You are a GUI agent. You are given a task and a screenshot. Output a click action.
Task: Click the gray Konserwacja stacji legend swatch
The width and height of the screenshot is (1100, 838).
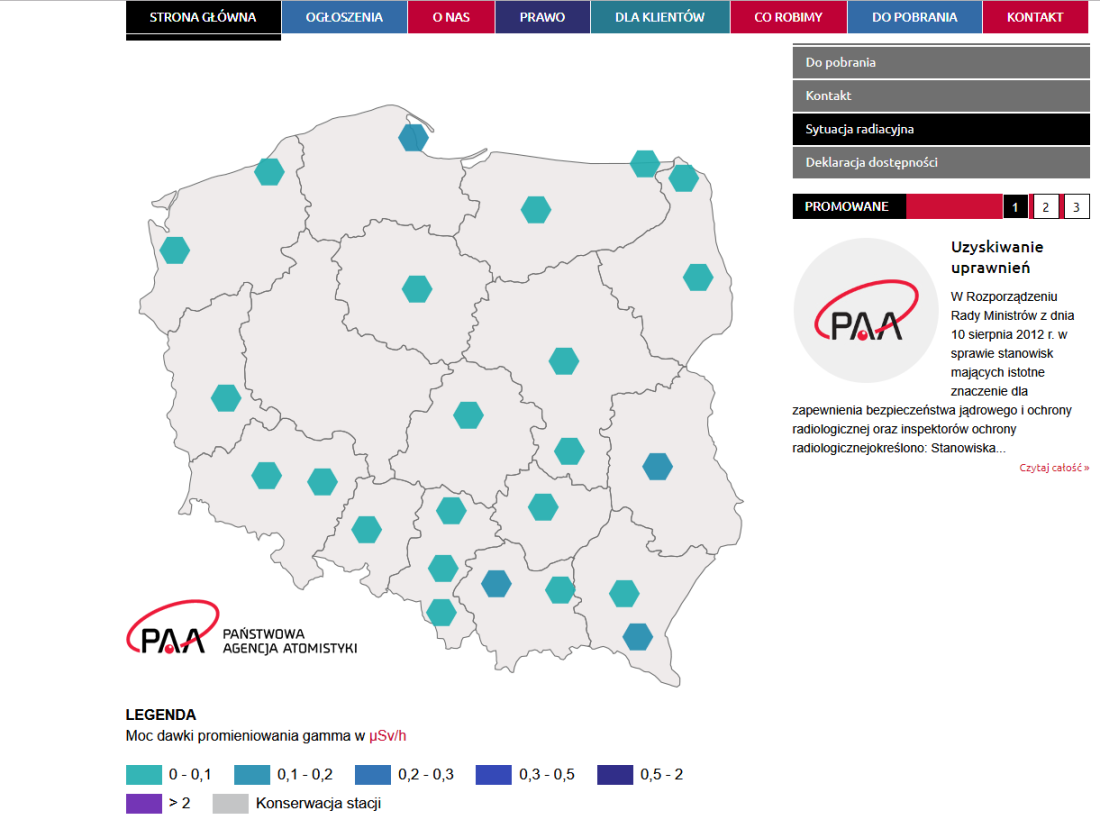click(x=230, y=804)
